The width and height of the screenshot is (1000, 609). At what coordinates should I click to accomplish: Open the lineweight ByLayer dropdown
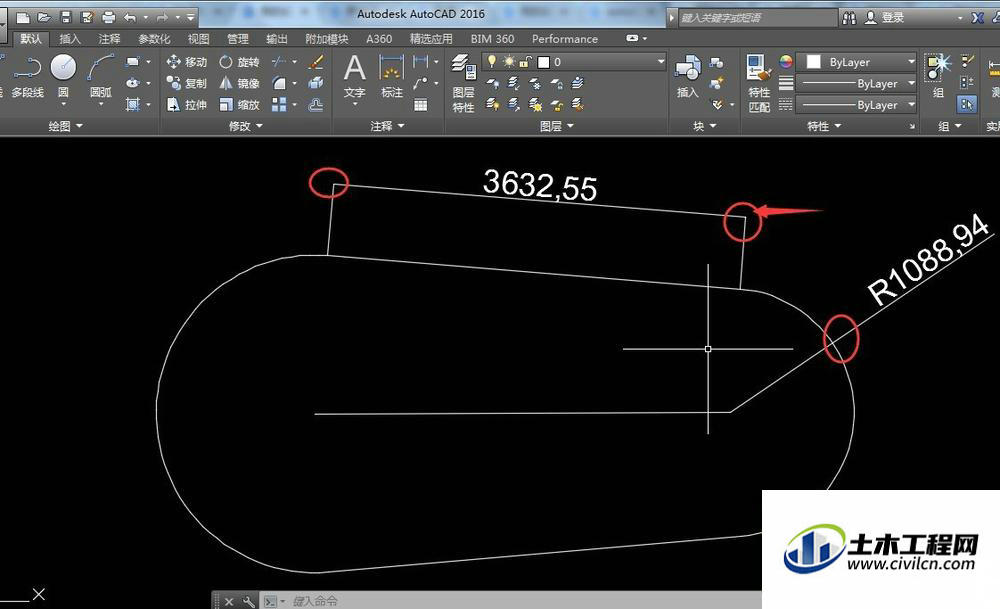[x=857, y=84]
